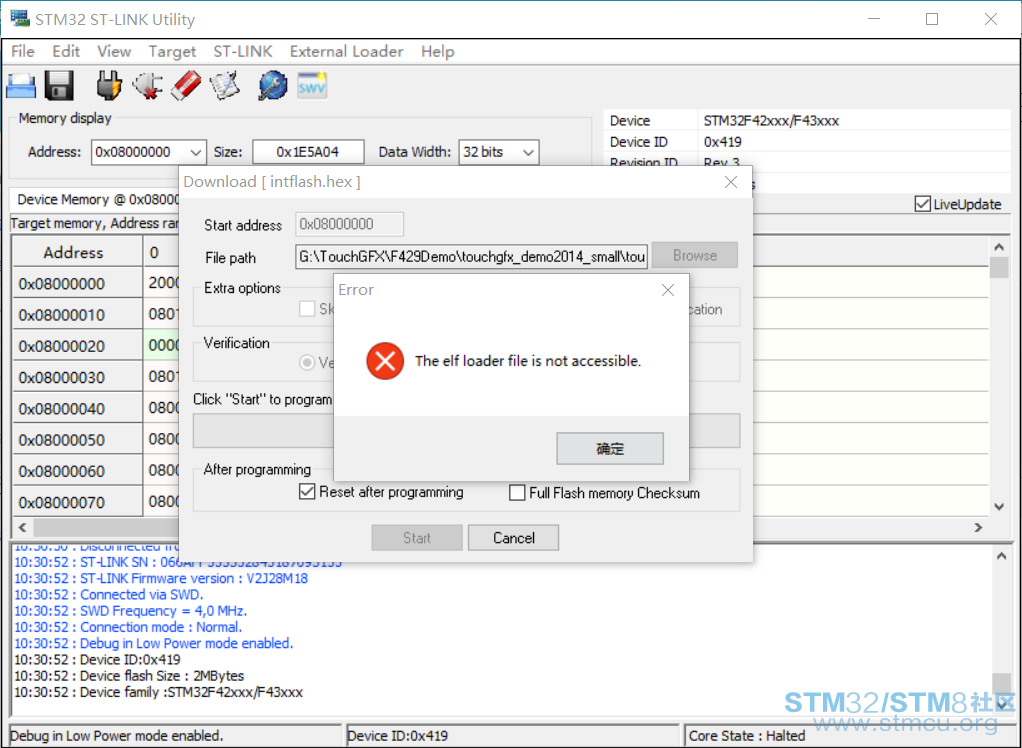Expand the Data Width dropdown

pyautogui.click(x=528, y=153)
